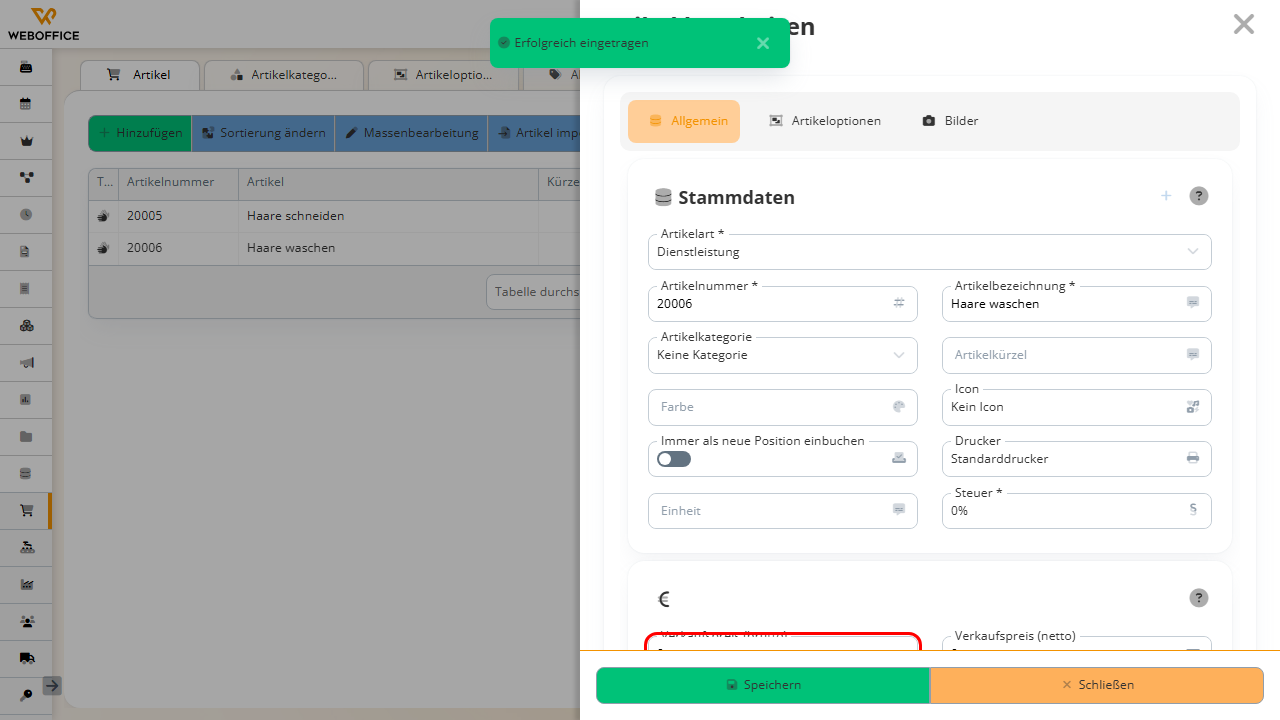Click the Icon picker symbol in Icon field

pos(1193,406)
